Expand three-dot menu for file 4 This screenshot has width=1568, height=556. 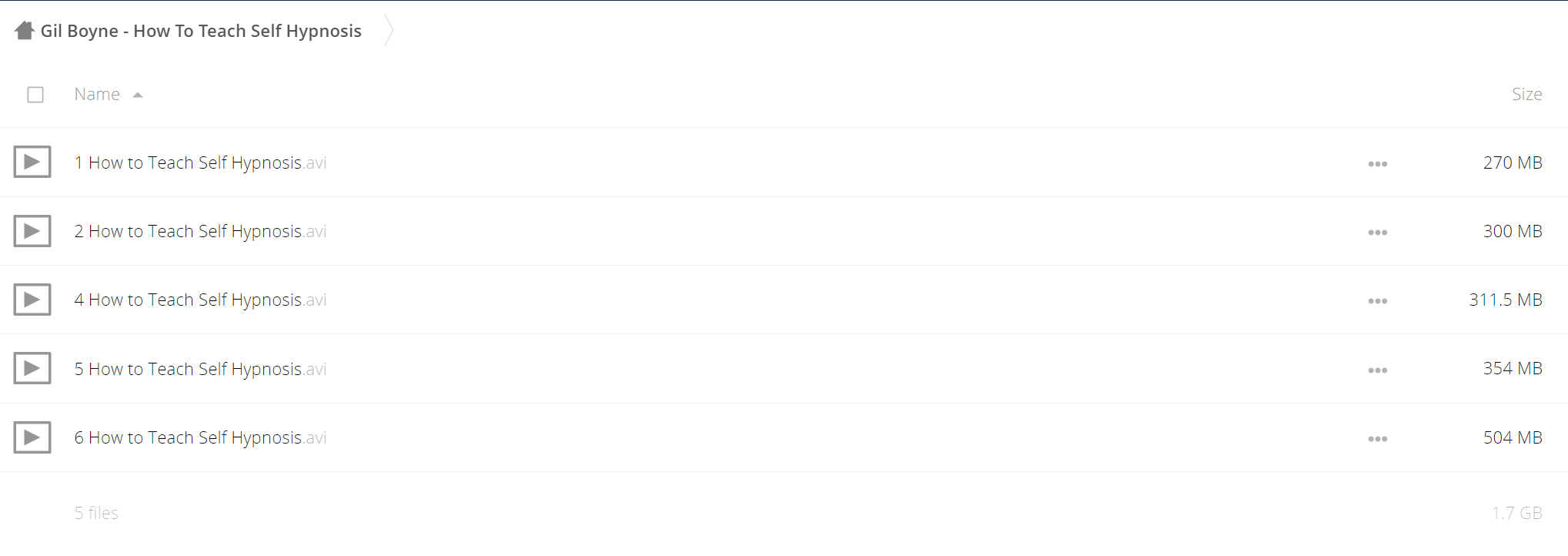[x=1378, y=301]
